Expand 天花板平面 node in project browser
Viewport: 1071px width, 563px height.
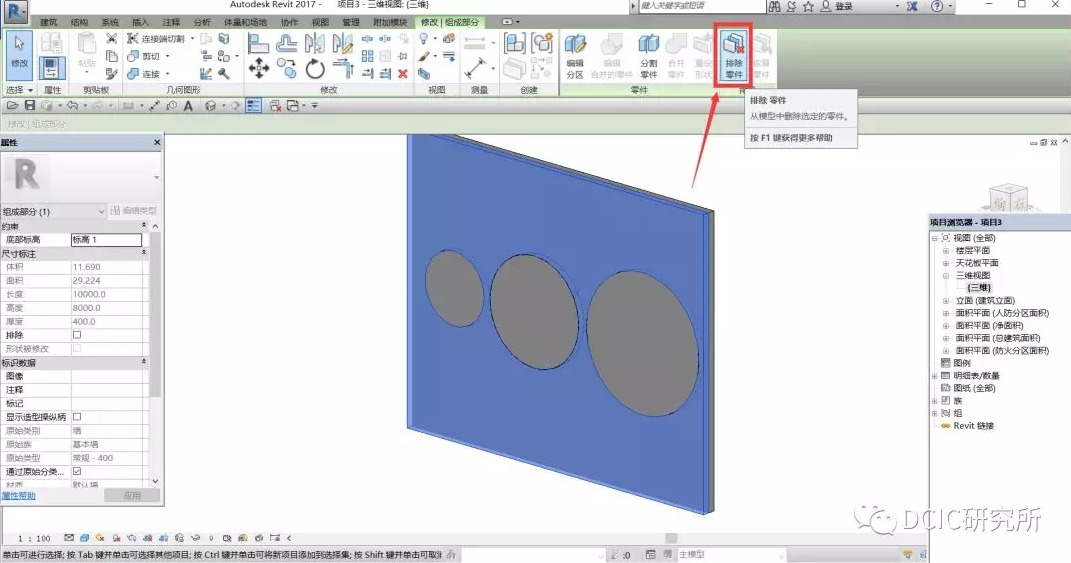946,263
